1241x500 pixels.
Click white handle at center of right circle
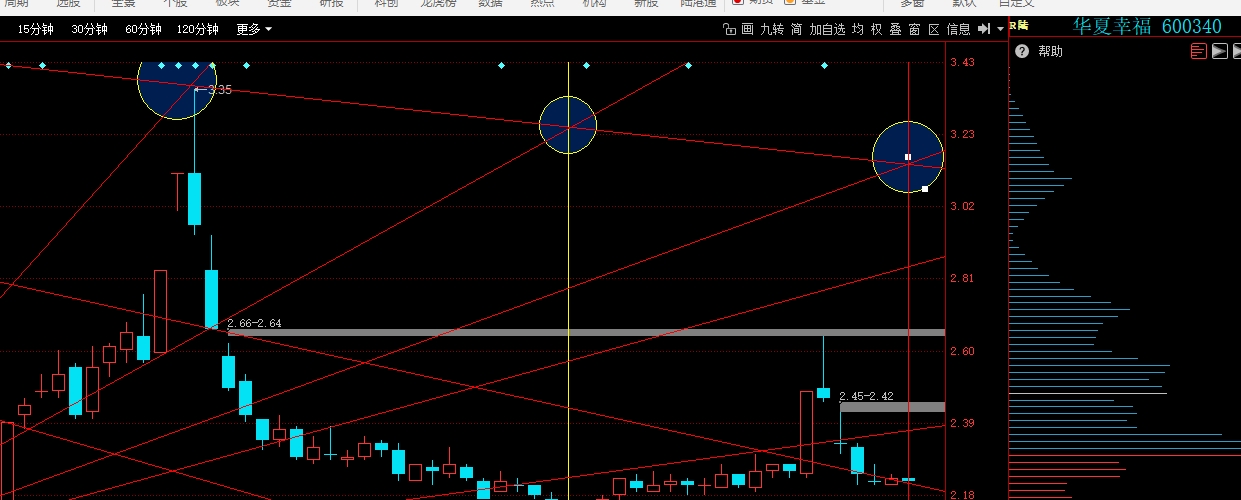click(x=908, y=157)
